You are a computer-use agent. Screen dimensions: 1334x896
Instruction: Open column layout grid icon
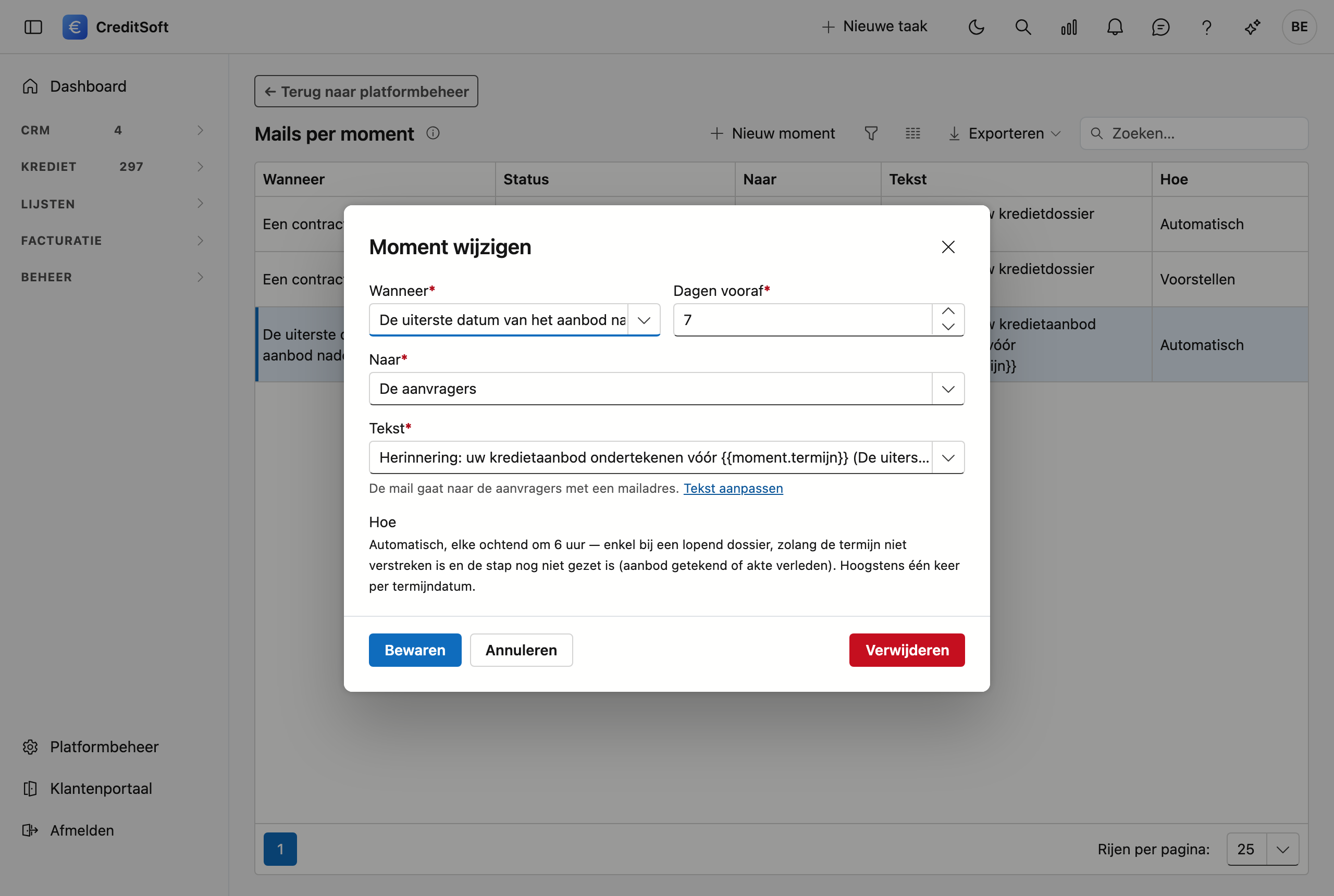click(913, 133)
